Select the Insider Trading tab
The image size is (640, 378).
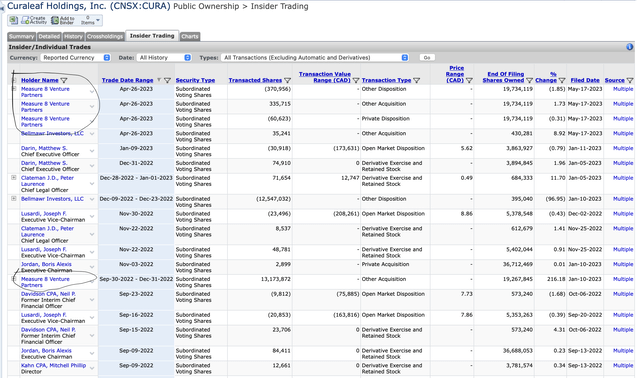point(152,36)
